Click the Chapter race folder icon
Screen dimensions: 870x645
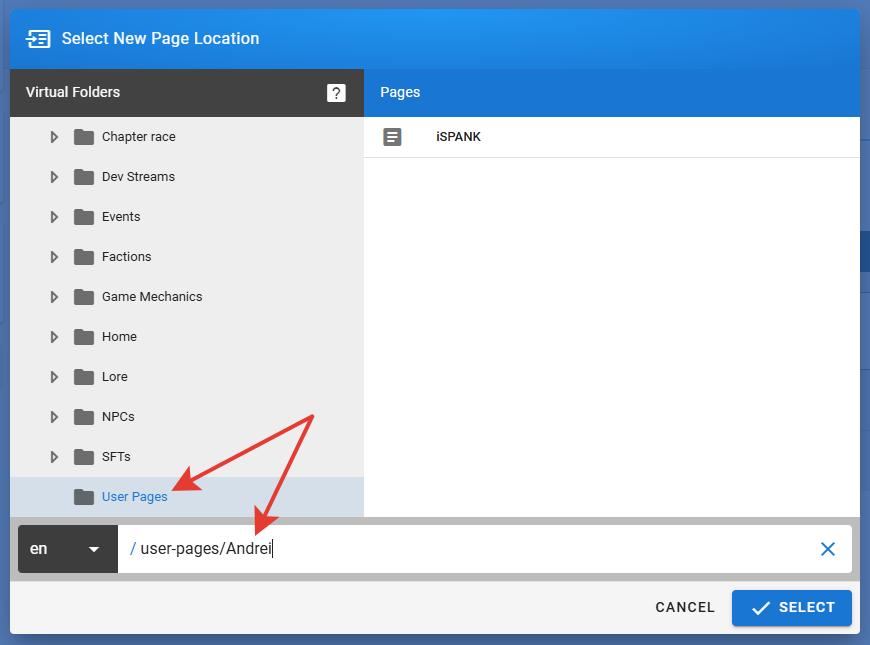coord(84,137)
